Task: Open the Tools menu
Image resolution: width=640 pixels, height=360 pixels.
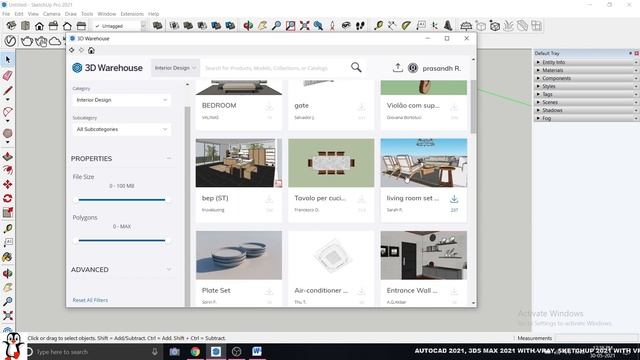Action: (x=87, y=14)
